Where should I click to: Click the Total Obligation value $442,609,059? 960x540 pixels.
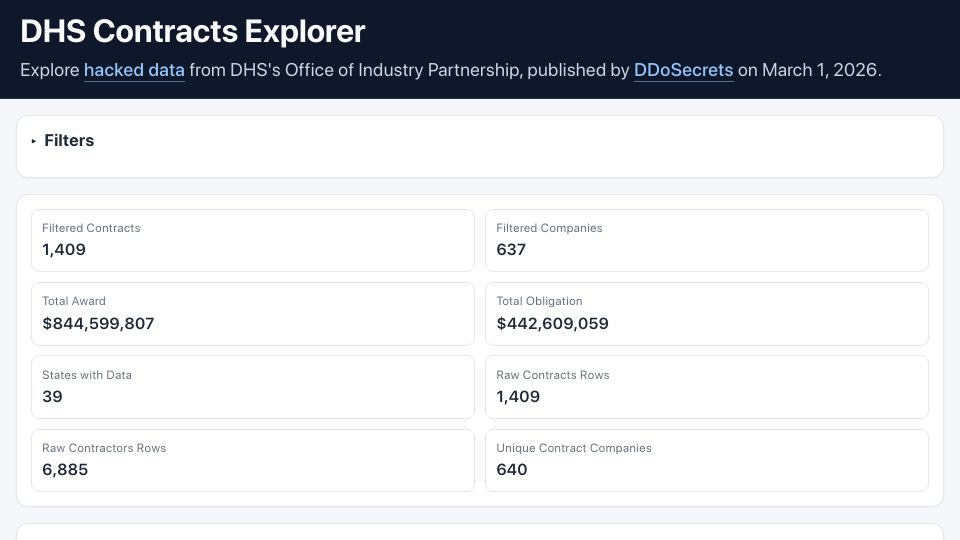click(552, 323)
